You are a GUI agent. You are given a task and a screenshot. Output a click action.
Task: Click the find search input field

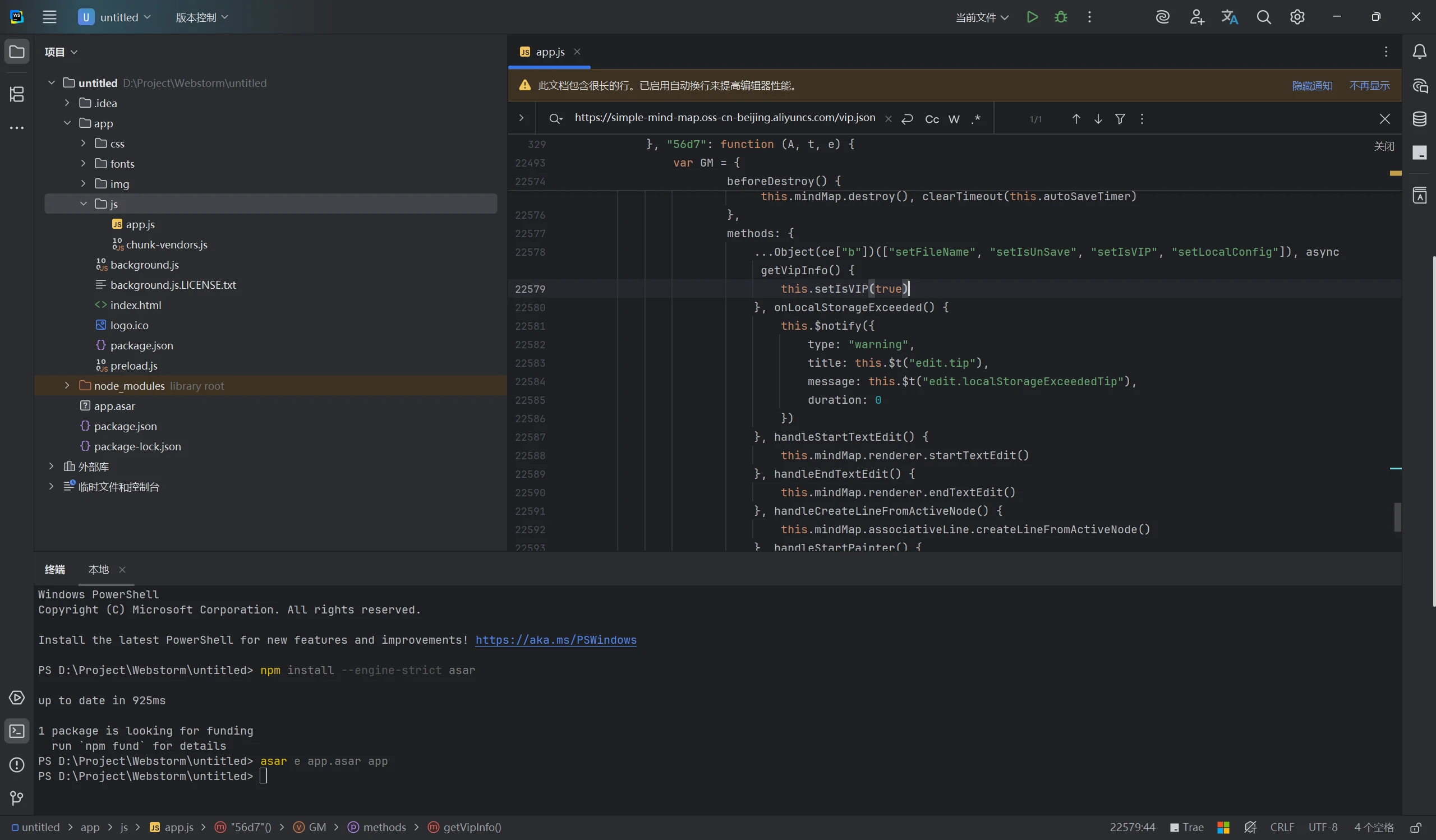(x=724, y=118)
